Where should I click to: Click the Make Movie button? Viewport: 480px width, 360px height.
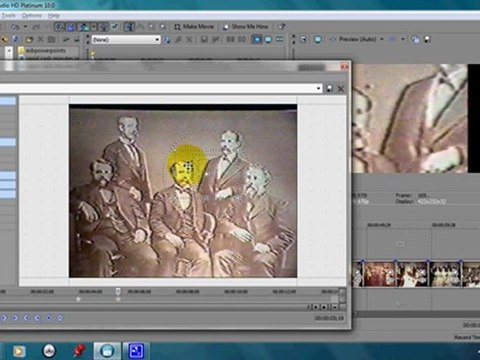point(194,27)
